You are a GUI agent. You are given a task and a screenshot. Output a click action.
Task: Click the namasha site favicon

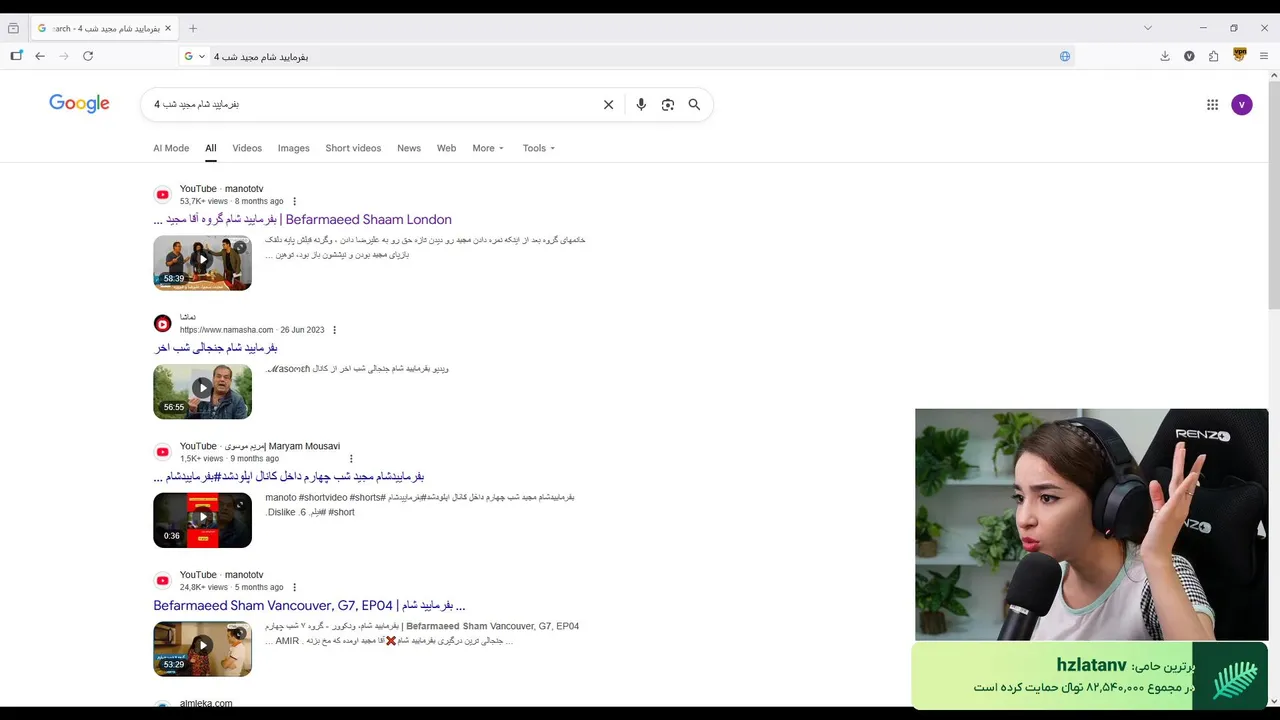[163, 323]
